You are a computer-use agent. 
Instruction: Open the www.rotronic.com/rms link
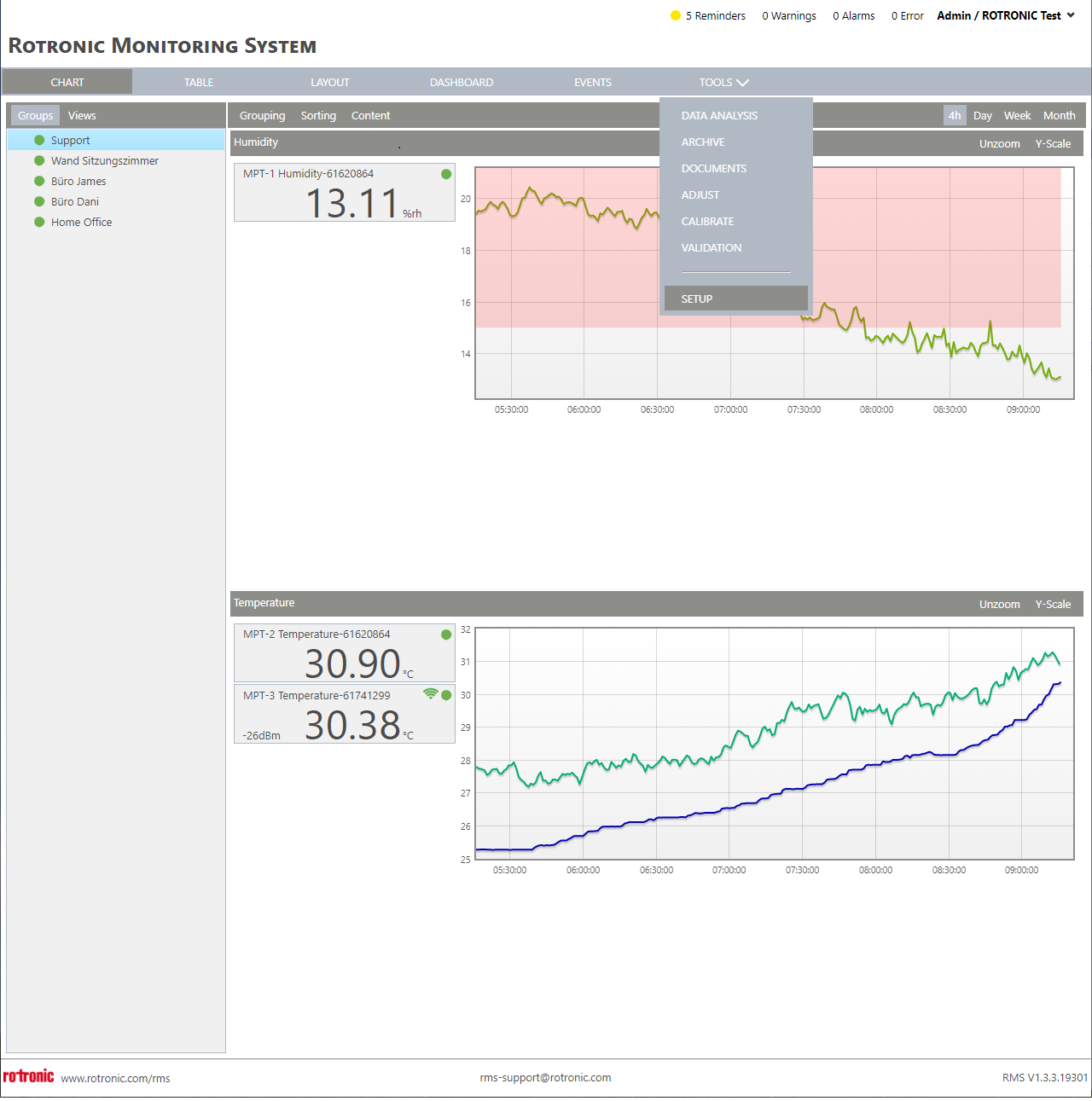(115, 1078)
